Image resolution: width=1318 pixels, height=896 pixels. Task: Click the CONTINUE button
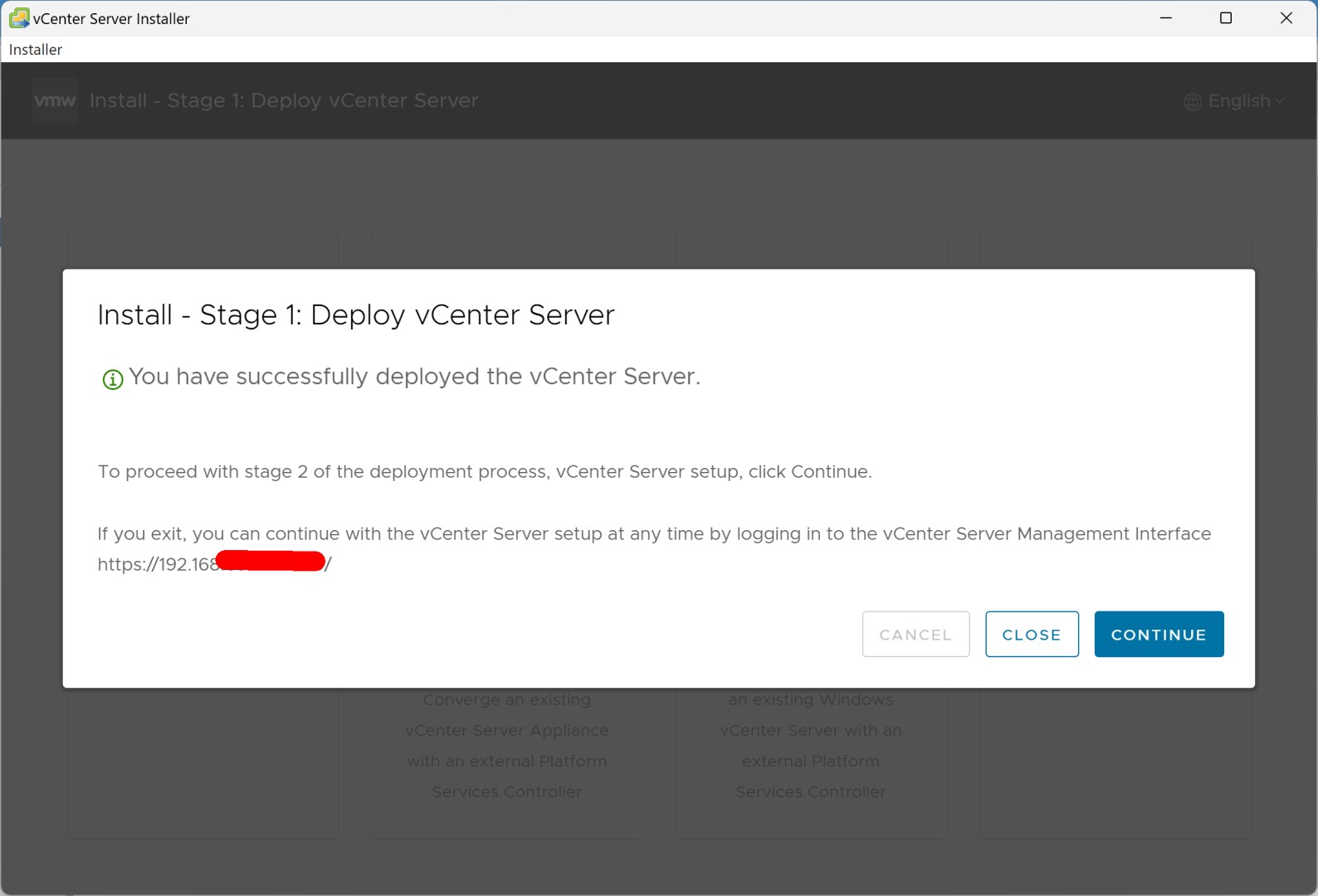pyautogui.click(x=1159, y=634)
